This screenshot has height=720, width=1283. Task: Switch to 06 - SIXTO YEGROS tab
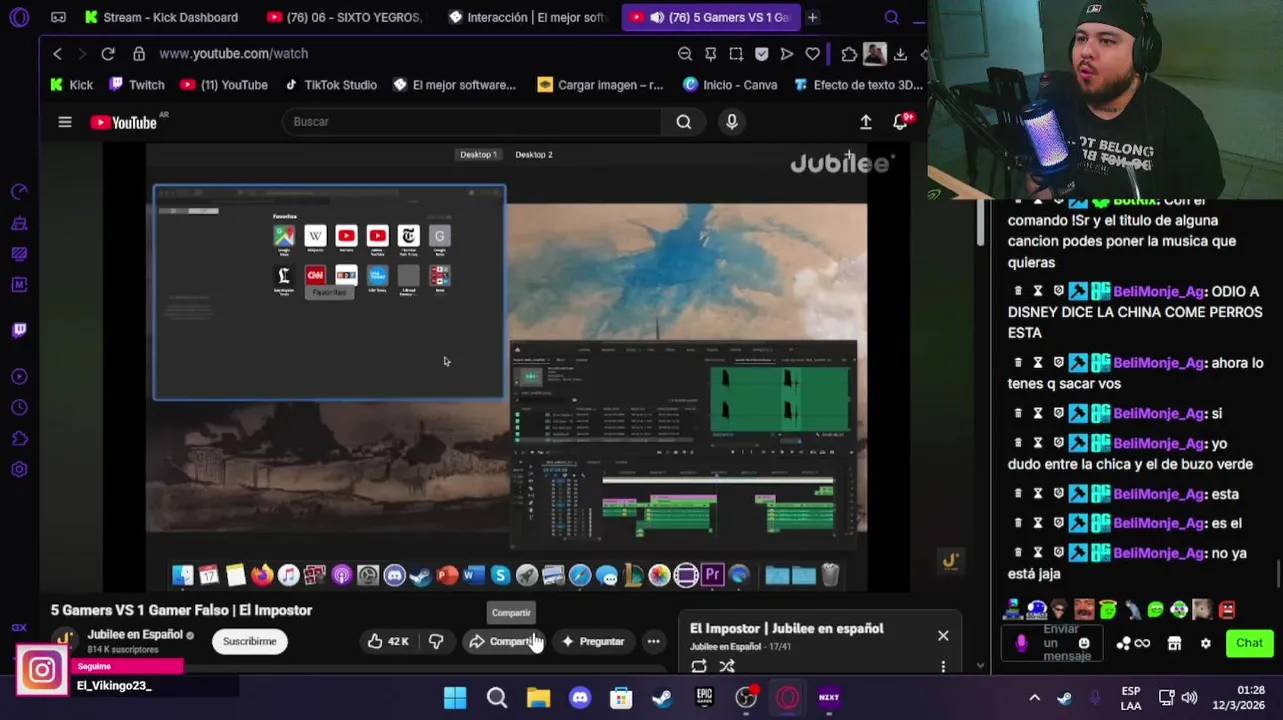[345, 17]
